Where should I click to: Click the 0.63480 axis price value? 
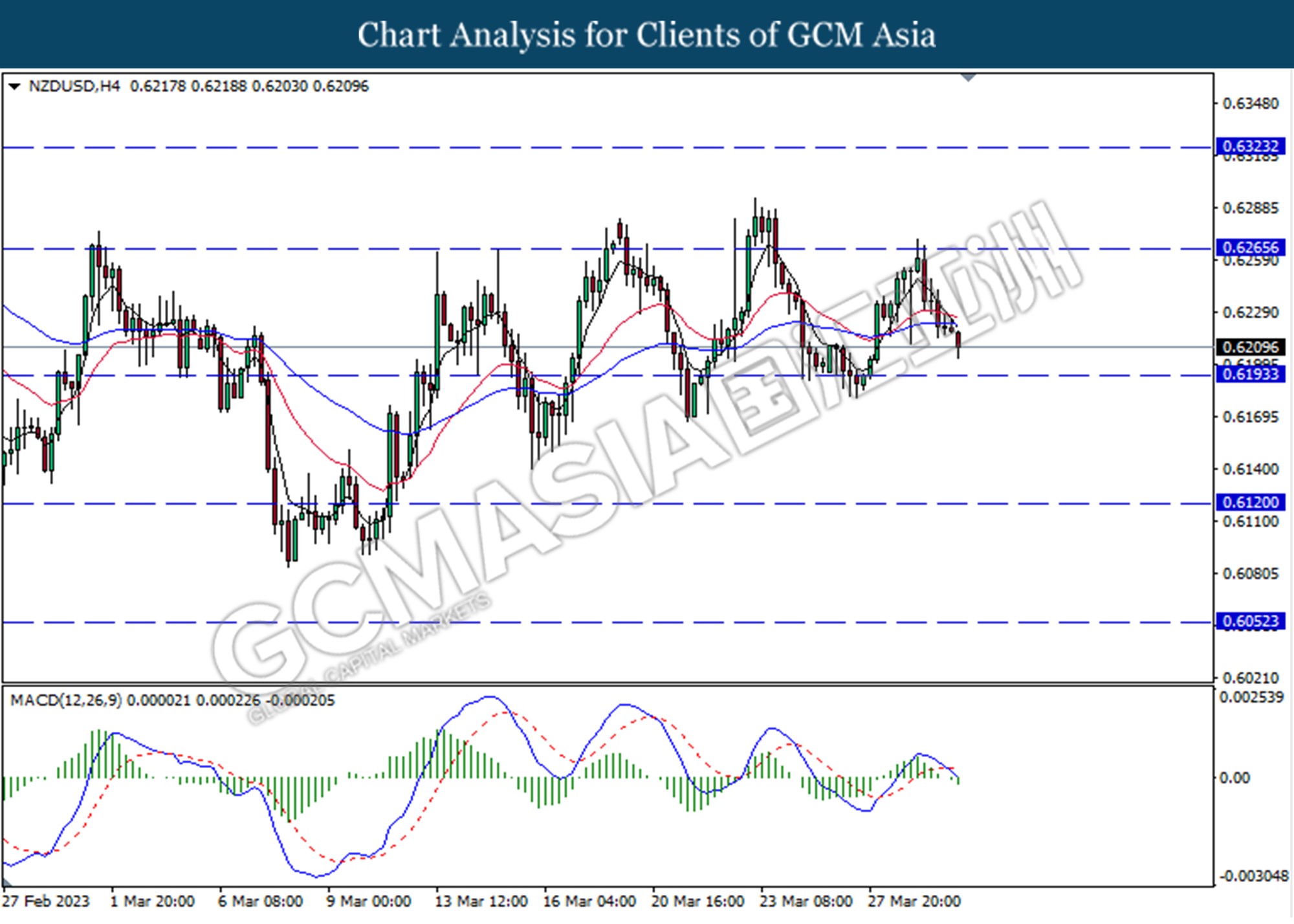tap(1250, 104)
